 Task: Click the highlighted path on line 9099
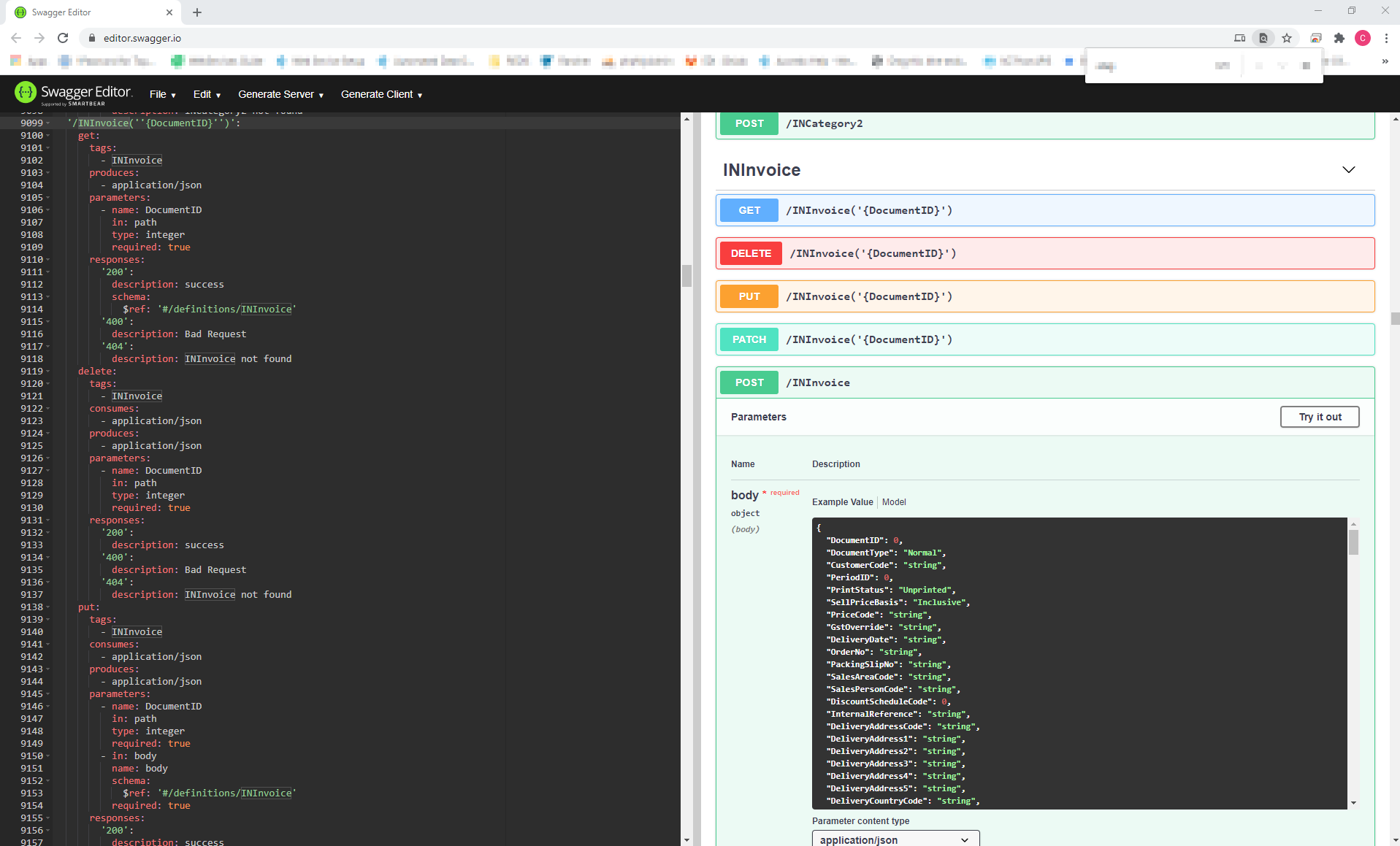tap(153, 123)
